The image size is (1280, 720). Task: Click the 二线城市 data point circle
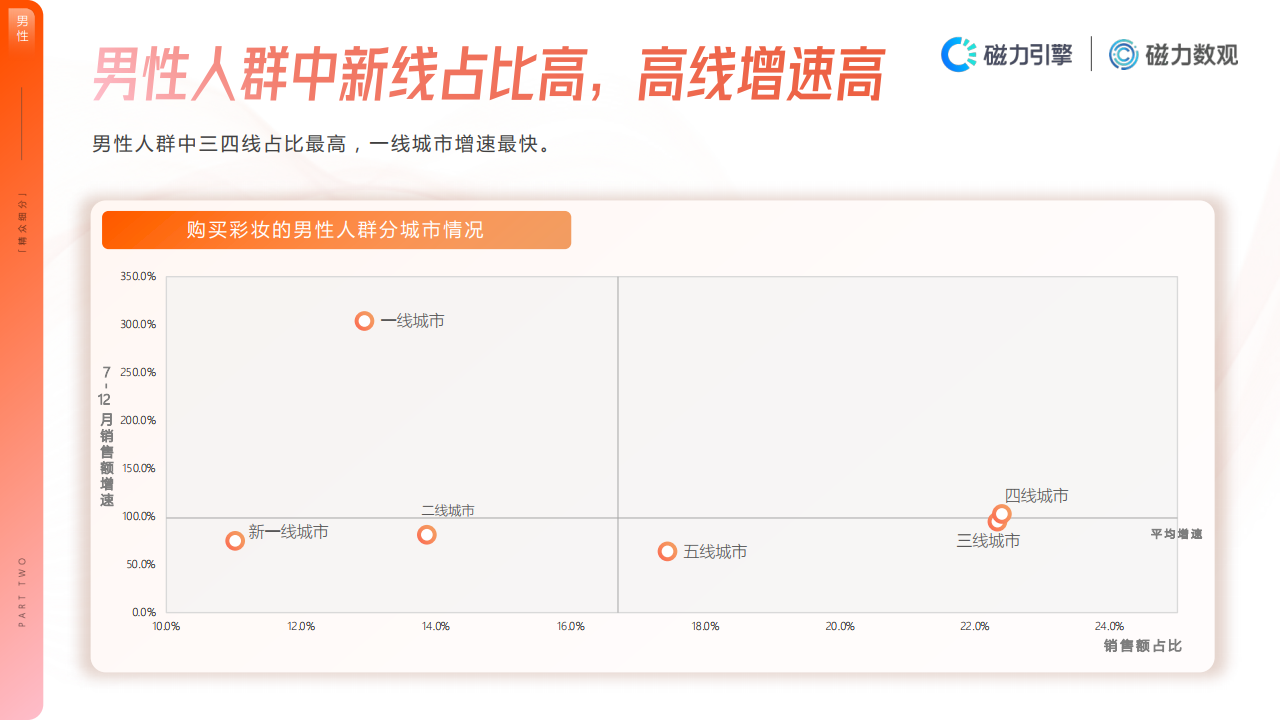[426, 535]
